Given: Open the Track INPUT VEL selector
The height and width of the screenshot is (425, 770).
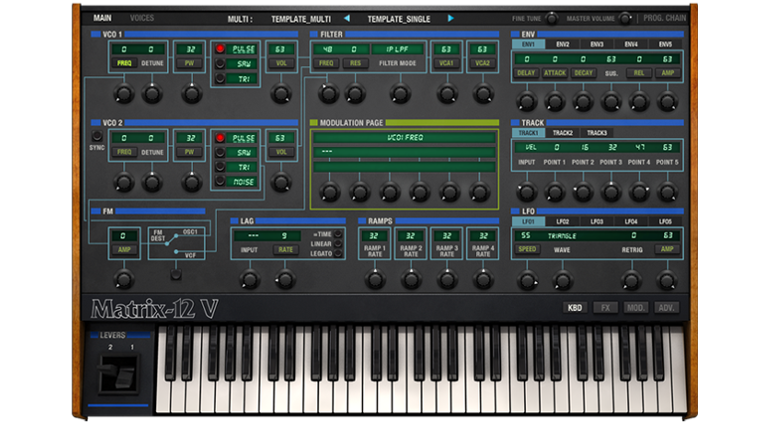Looking at the screenshot, I should (531, 147).
